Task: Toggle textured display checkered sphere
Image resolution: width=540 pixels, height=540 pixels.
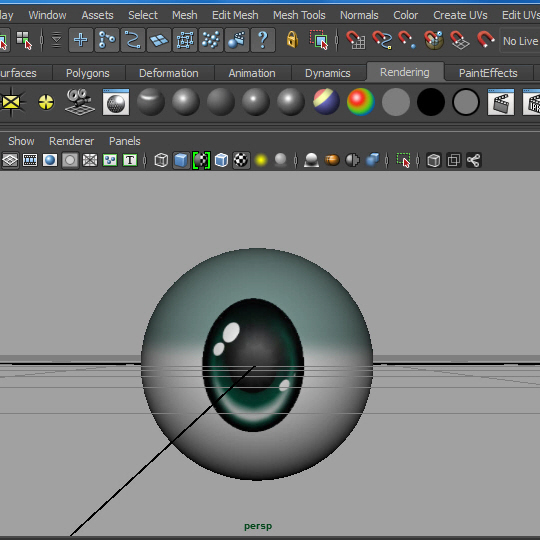Action: (241, 160)
